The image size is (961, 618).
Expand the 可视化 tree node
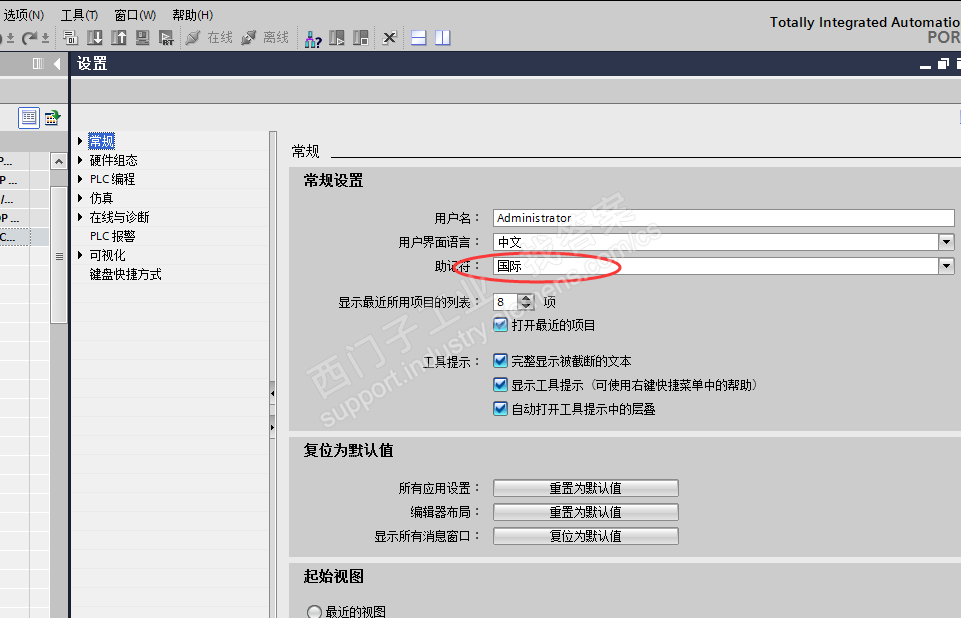click(x=80, y=255)
